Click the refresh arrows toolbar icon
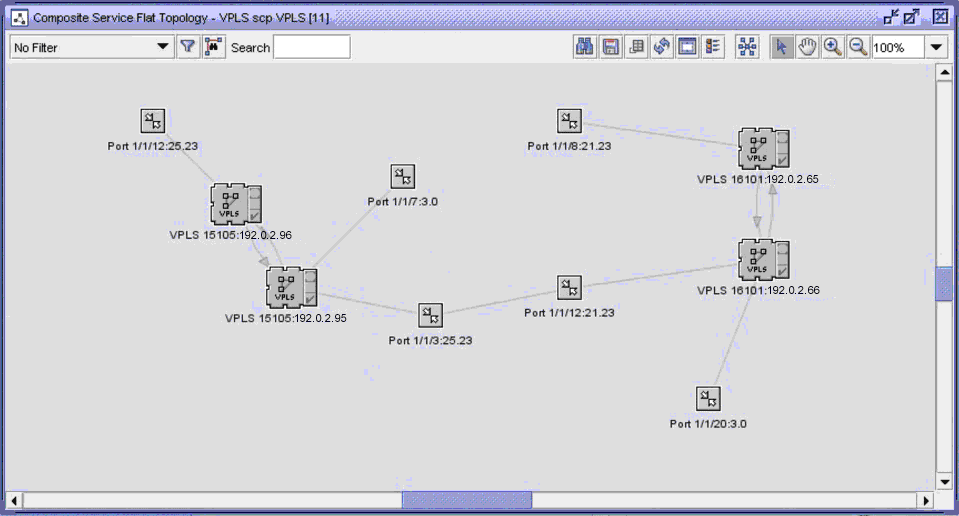Screen dimensions: 959x516 pyautogui.click(x=662, y=47)
